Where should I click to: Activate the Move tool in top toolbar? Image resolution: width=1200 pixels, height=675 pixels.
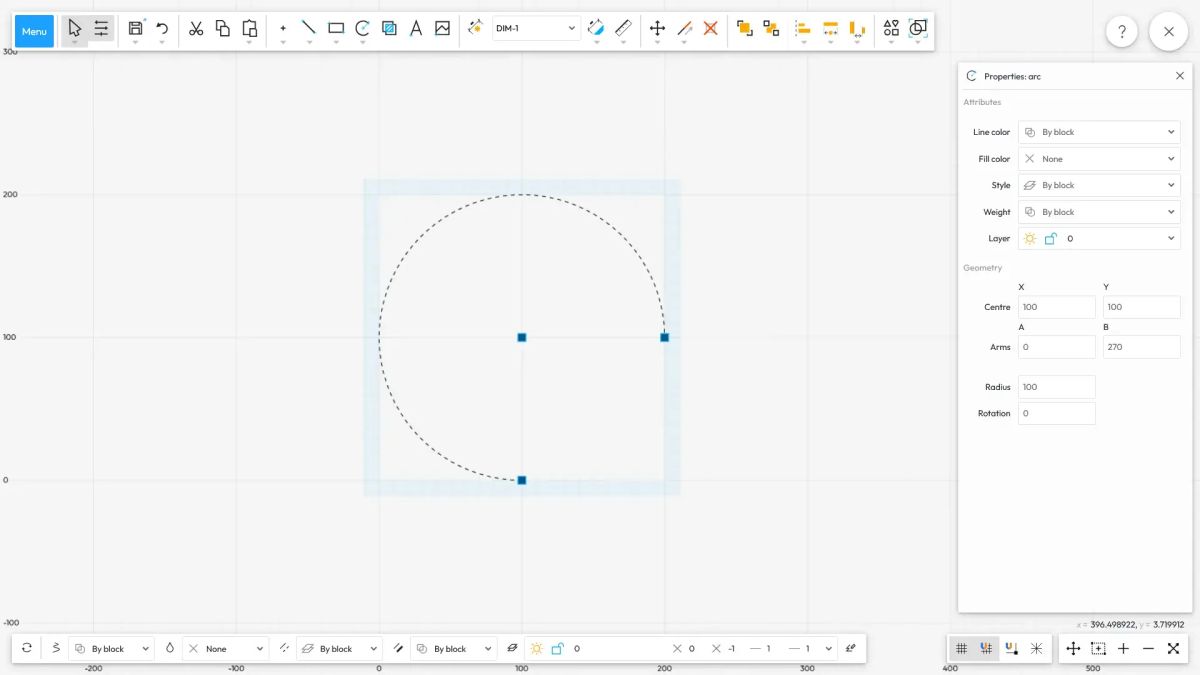[657, 28]
